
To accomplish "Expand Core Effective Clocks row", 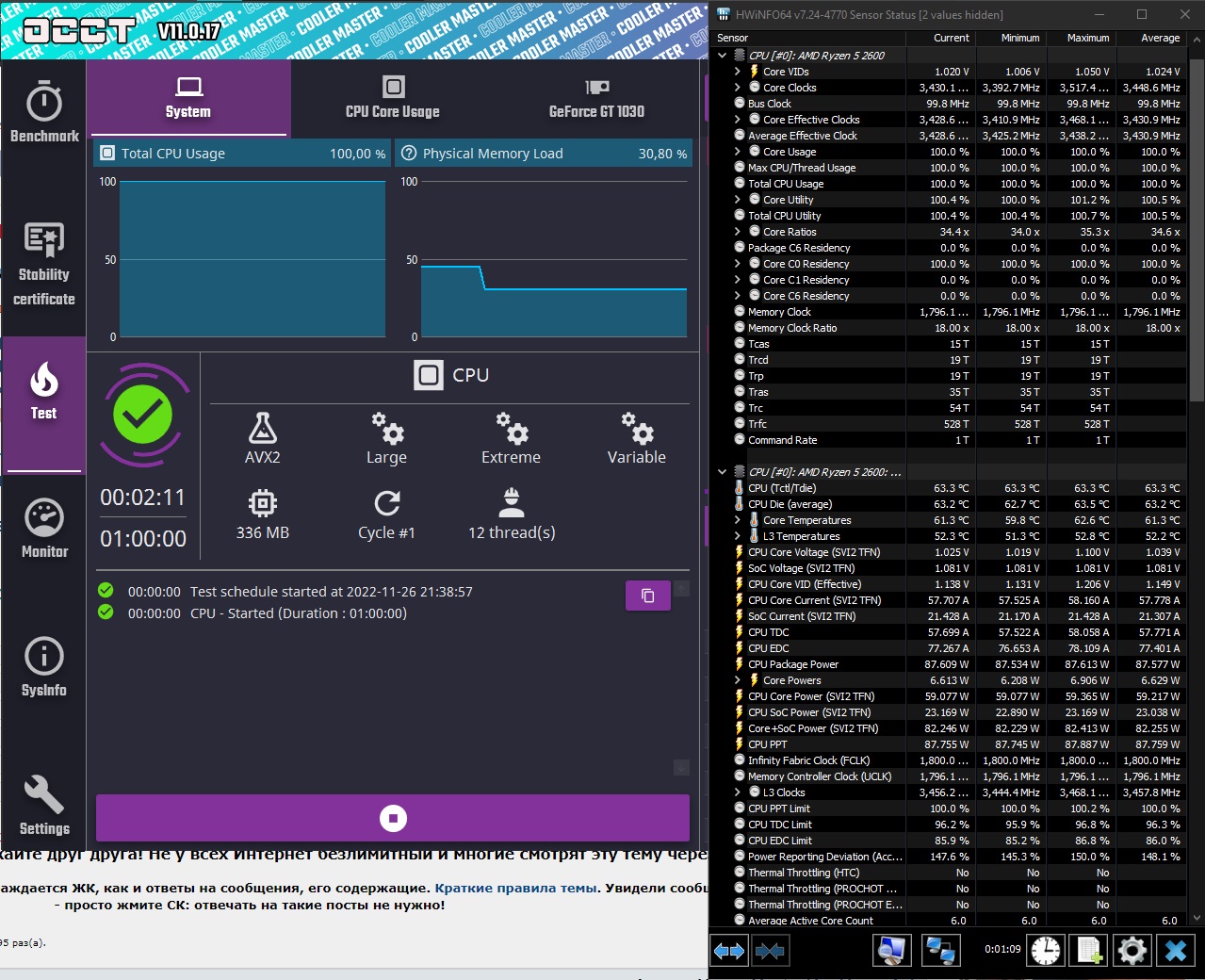I will pos(738,120).
